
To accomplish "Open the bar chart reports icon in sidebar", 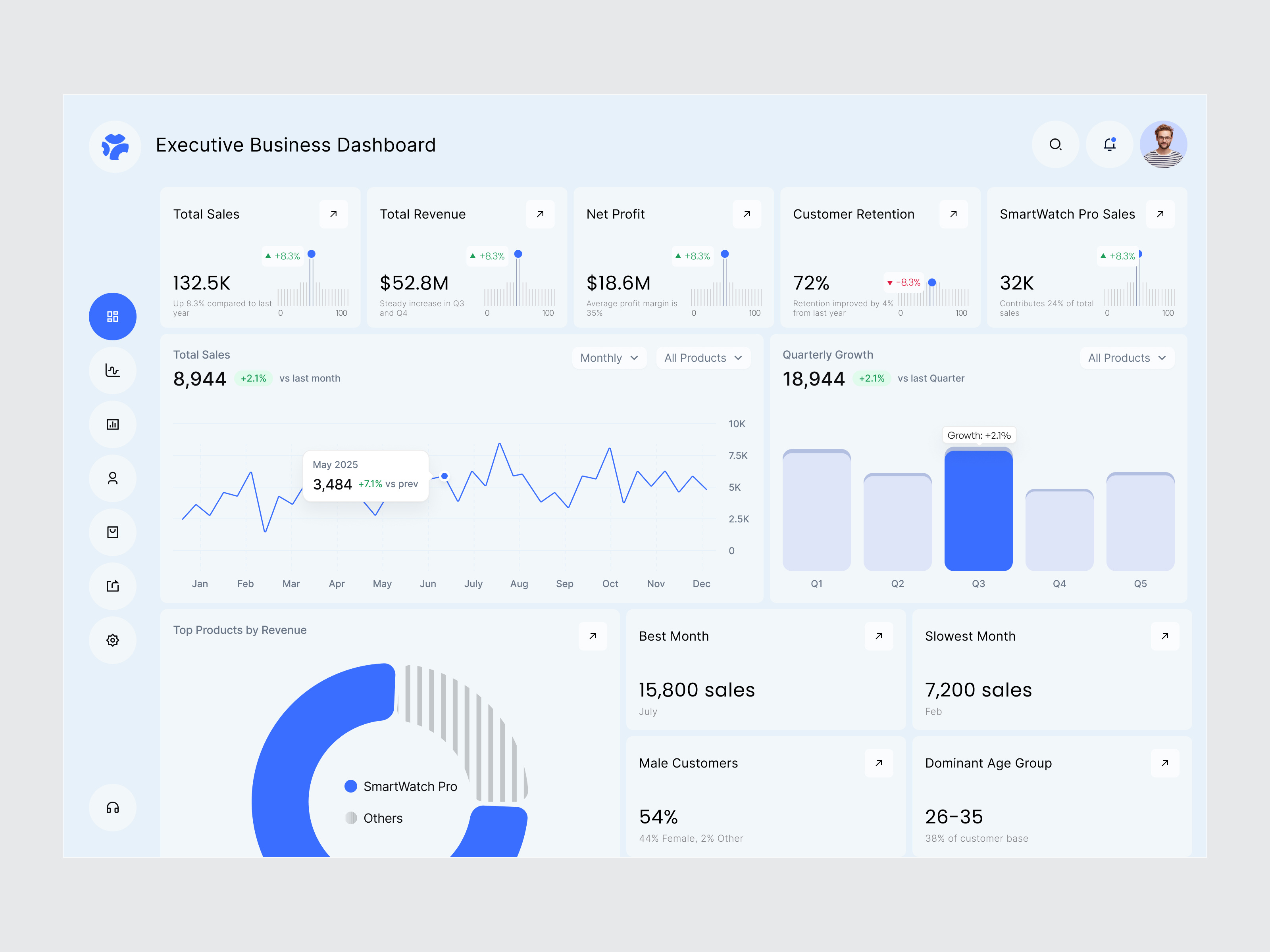I will [x=113, y=425].
